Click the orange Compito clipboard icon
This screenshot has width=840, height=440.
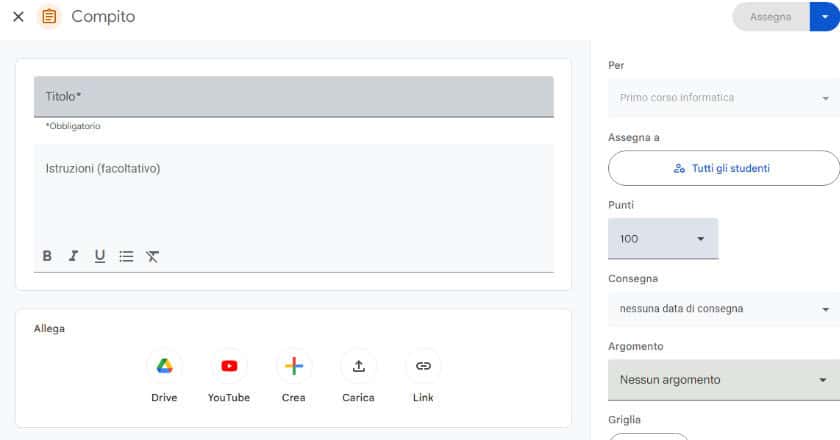point(49,17)
